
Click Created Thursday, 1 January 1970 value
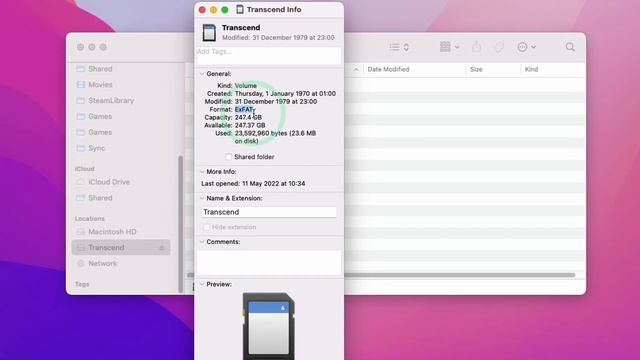point(285,93)
